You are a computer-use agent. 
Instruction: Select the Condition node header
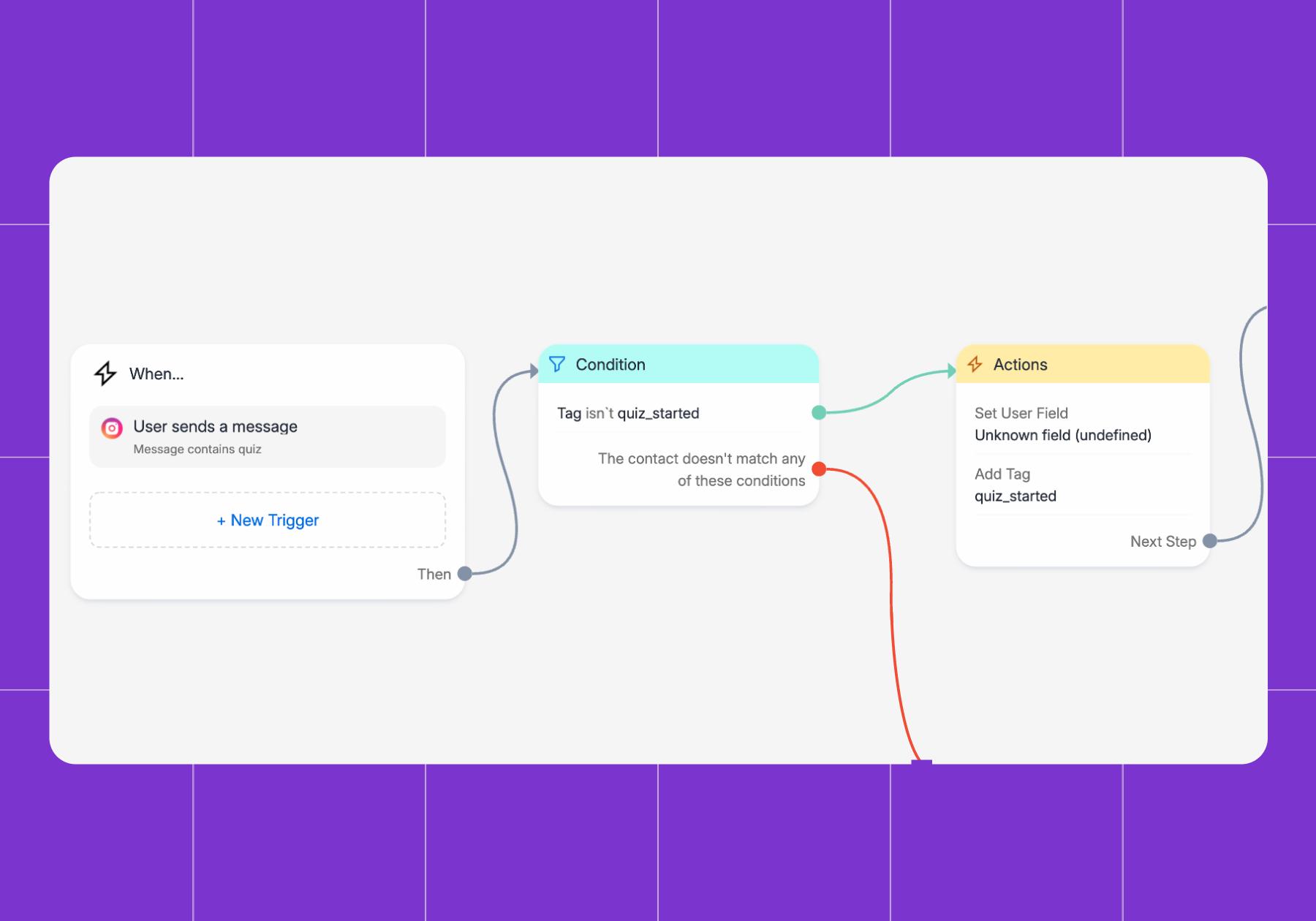pos(678,364)
